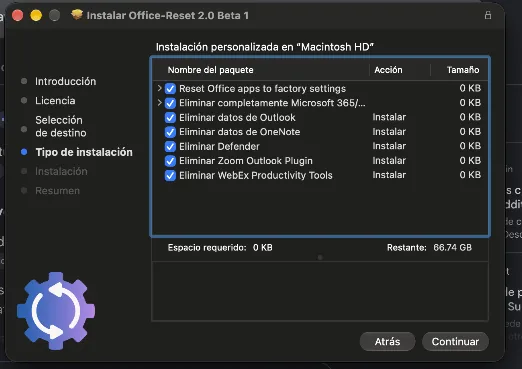Select the Tipo de instalación step
Image resolution: width=522 pixels, height=369 pixels.
coord(84,152)
